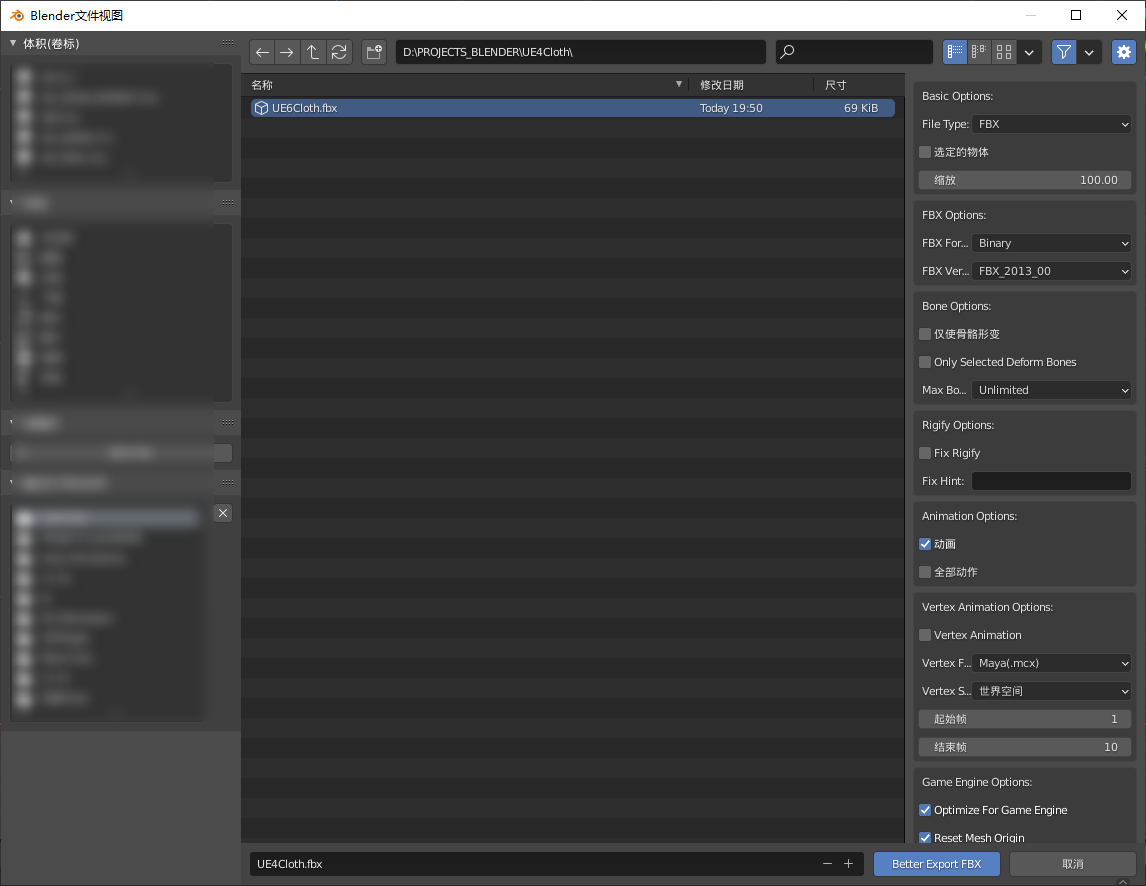Viewport: 1146px width, 886px height.
Task: Enable 全部动作 checkbox
Action: point(925,572)
